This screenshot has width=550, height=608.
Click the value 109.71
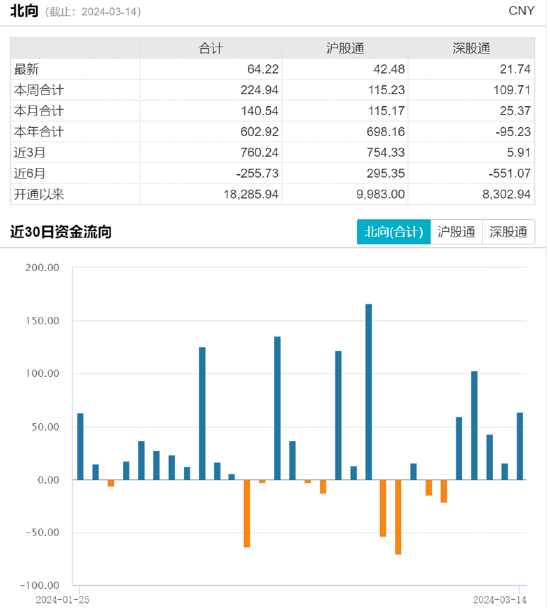click(512, 90)
